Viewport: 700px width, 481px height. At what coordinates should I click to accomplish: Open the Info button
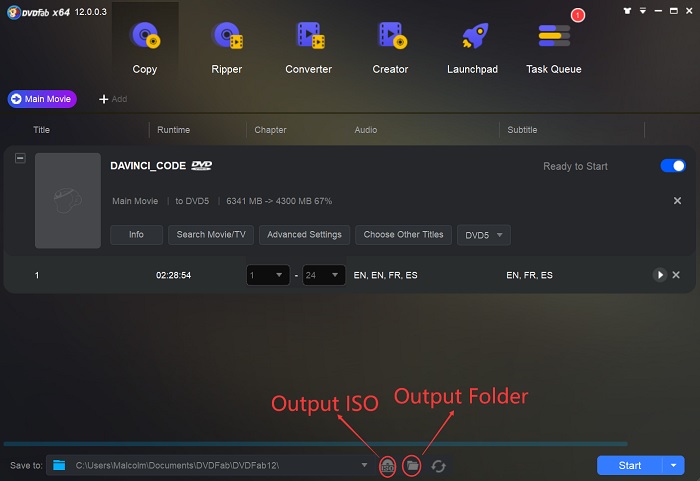(136, 234)
